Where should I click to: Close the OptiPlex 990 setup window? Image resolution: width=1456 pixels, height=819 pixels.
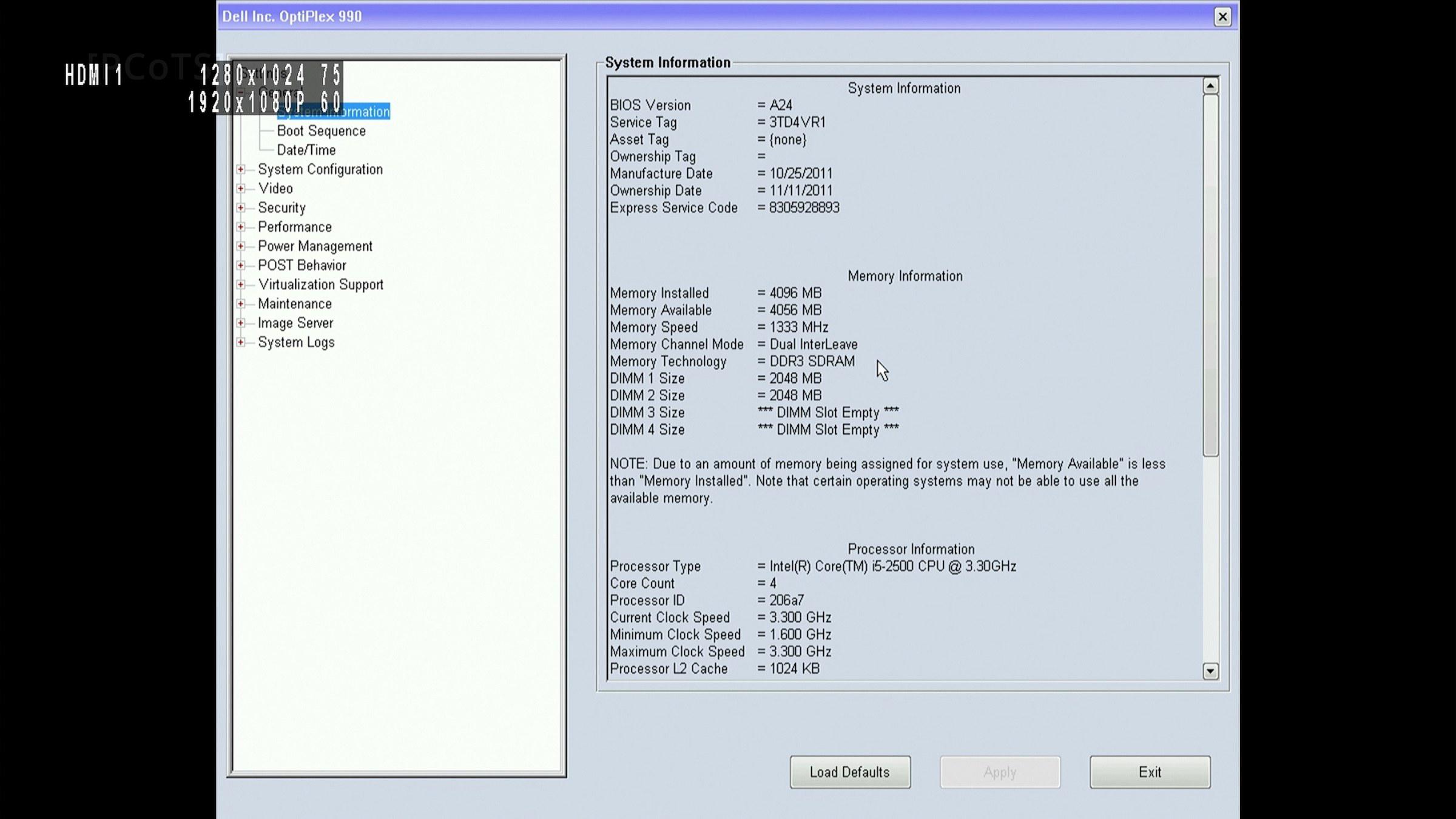pos(1222,16)
